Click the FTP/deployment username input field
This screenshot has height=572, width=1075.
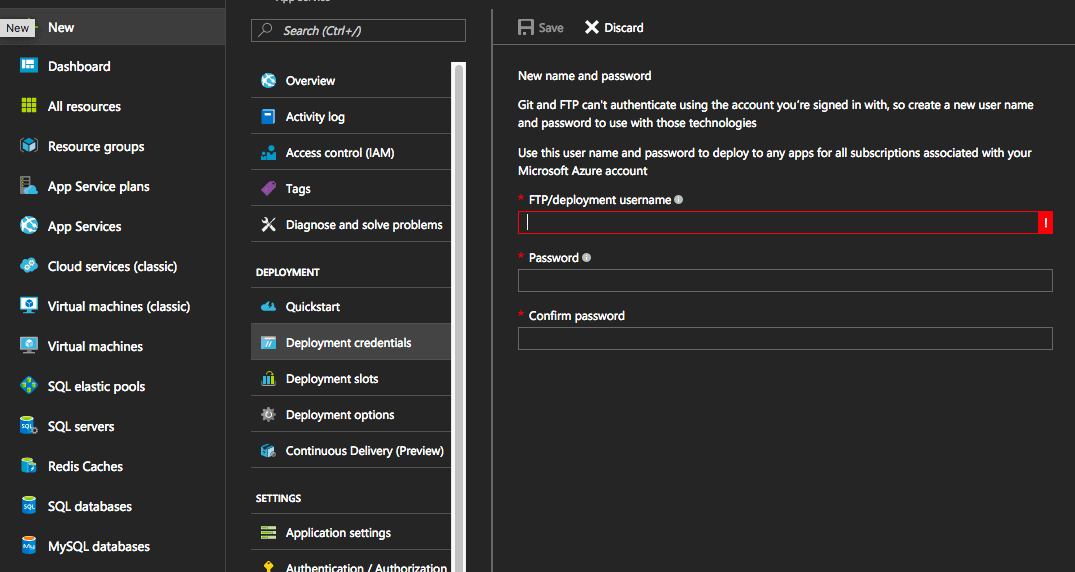778,222
